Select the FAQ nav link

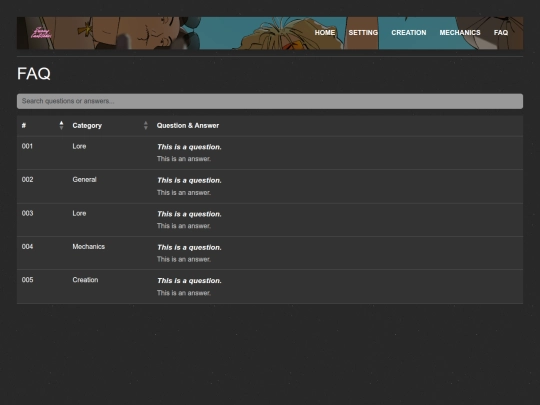pos(501,33)
